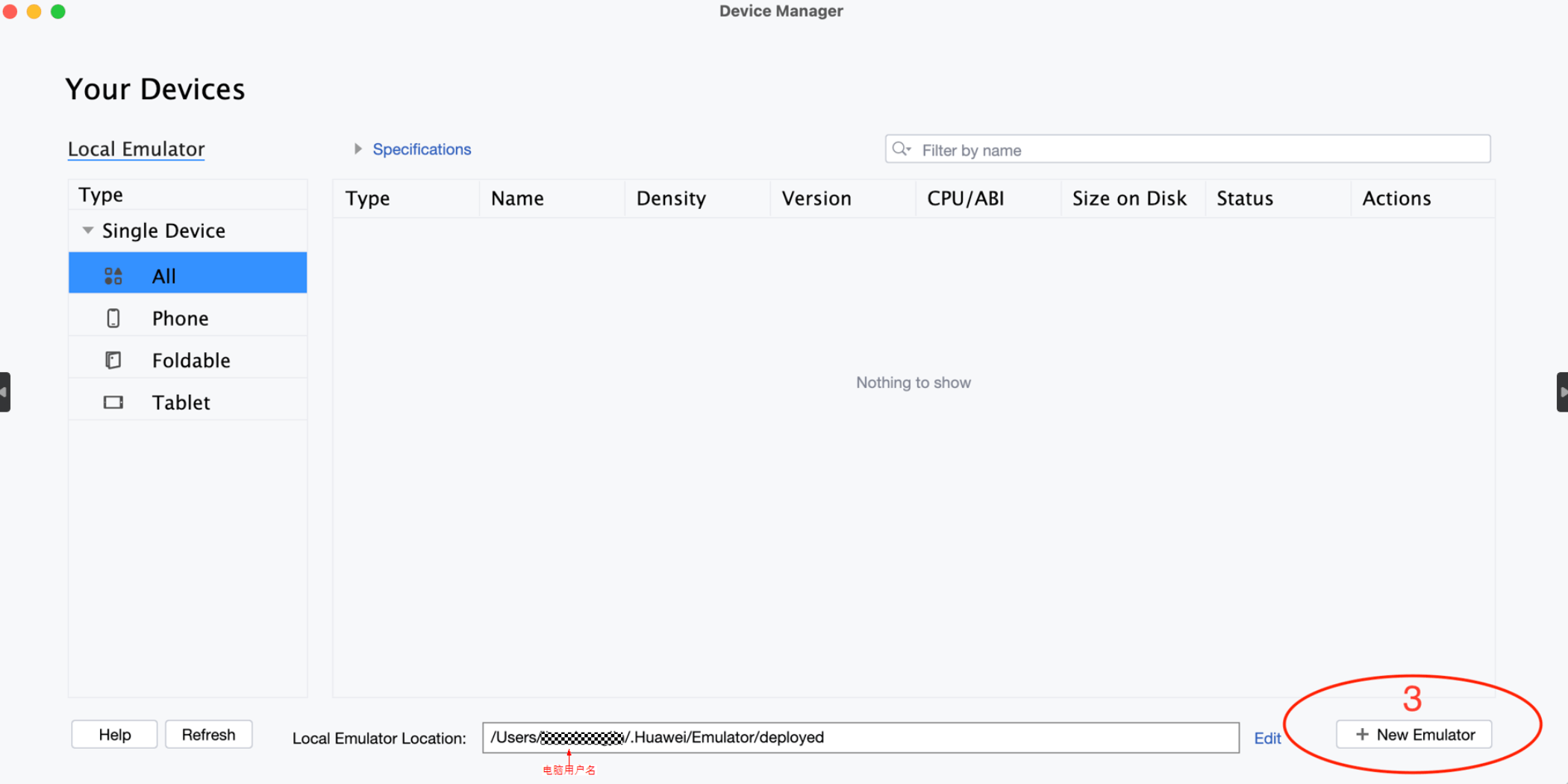
Task: Click Edit next to emulator location
Action: [1267, 738]
